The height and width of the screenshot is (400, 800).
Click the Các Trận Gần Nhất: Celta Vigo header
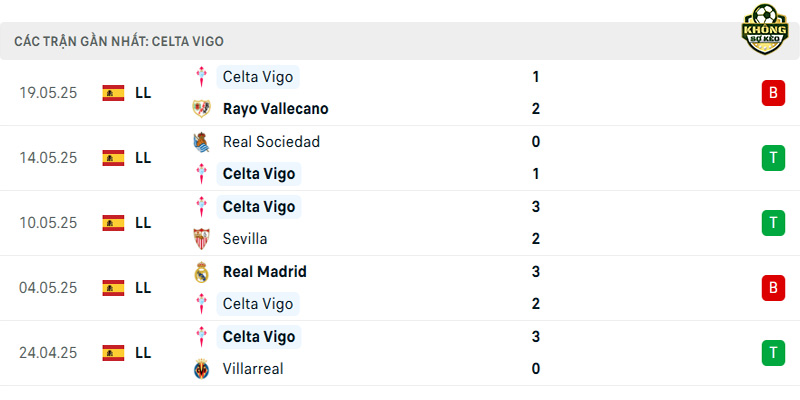(x=119, y=41)
